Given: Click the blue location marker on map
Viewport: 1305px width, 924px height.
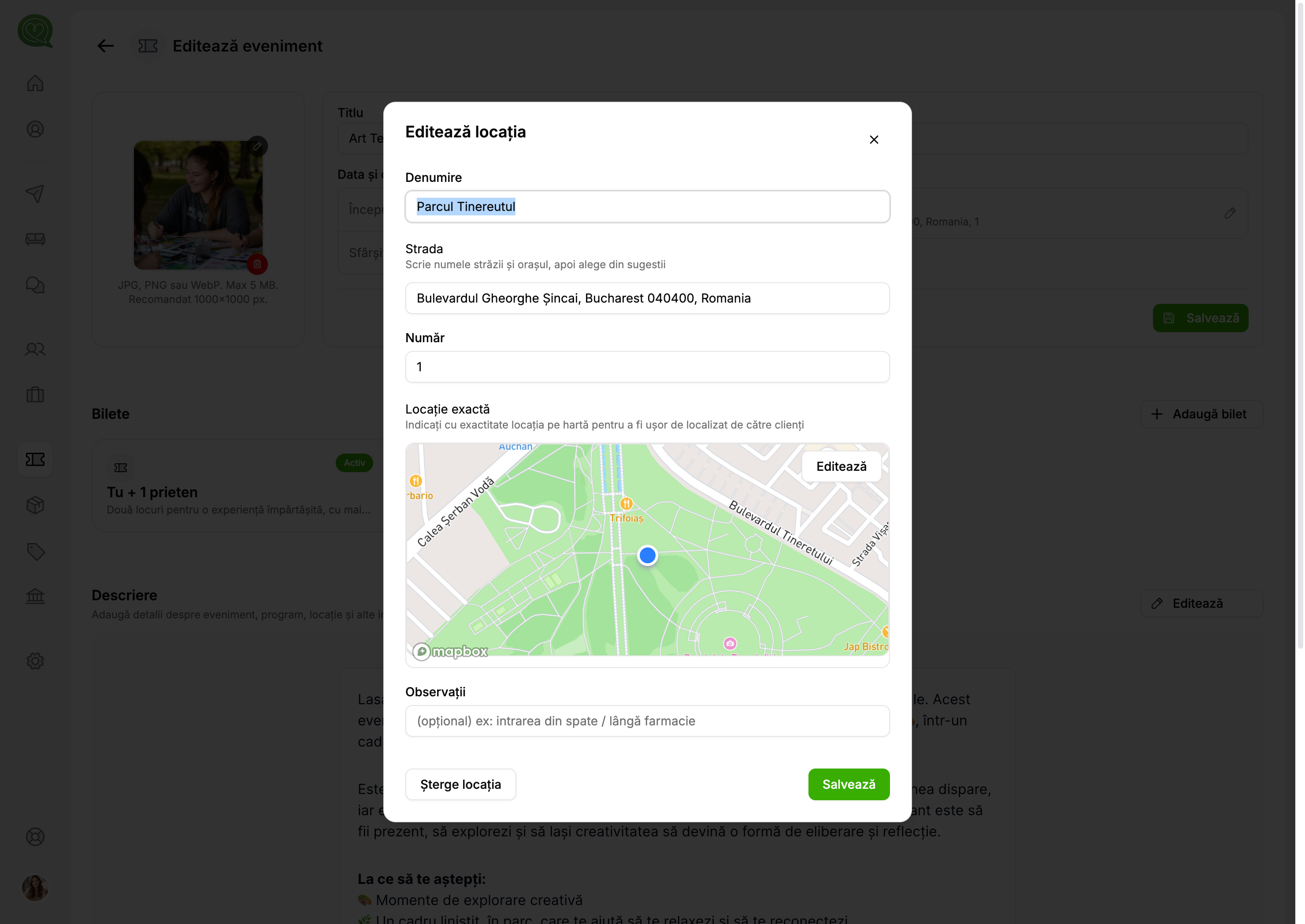Looking at the screenshot, I should 647,555.
